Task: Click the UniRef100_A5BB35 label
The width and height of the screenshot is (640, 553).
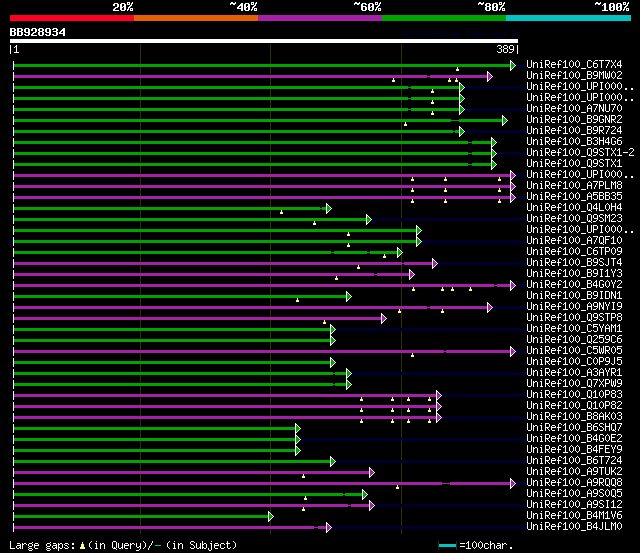Action: pyautogui.click(x=574, y=197)
